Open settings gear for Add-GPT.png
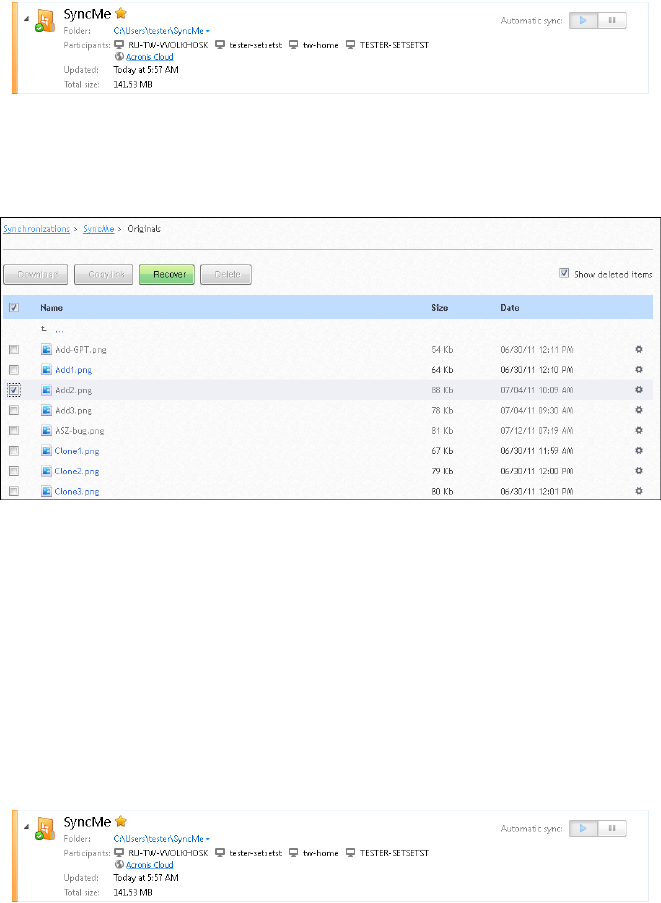 click(x=639, y=349)
